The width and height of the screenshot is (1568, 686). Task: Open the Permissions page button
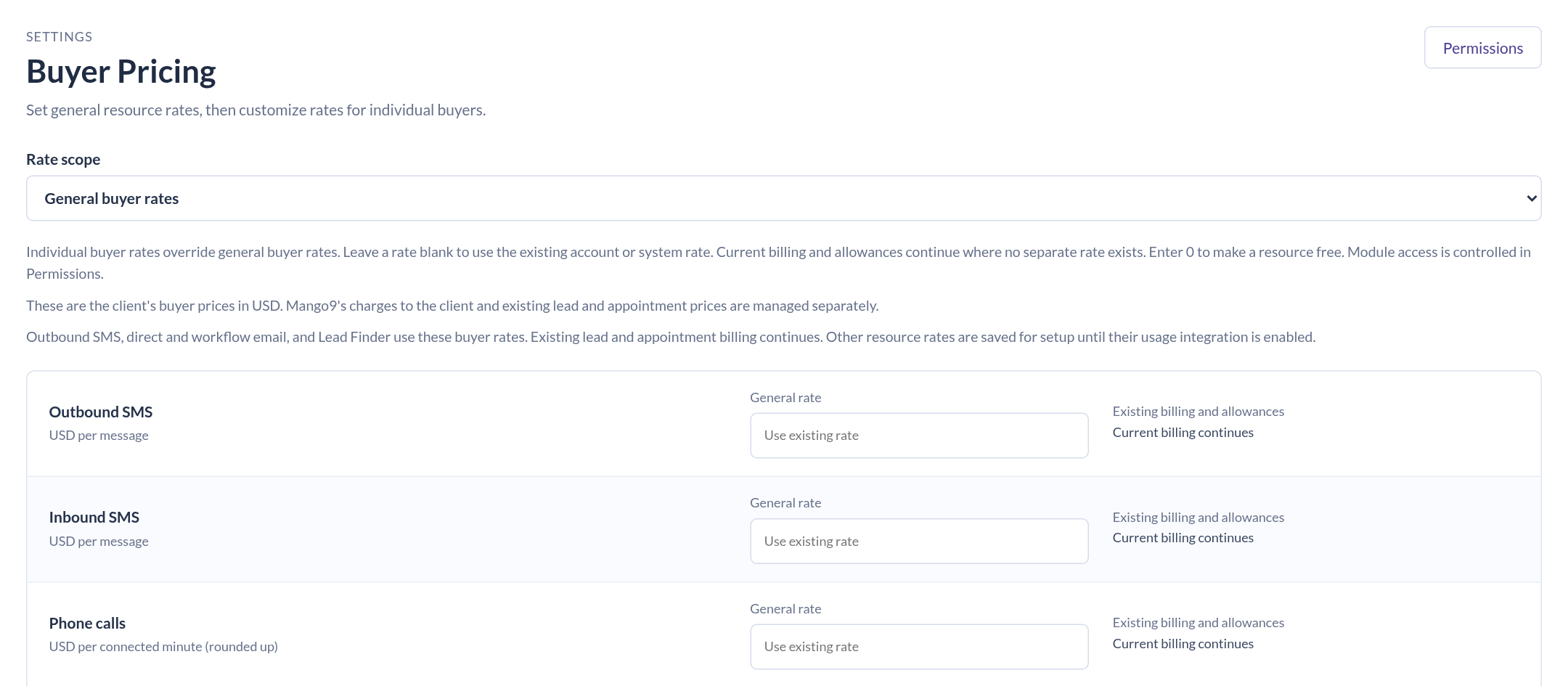click(1482, 48)
